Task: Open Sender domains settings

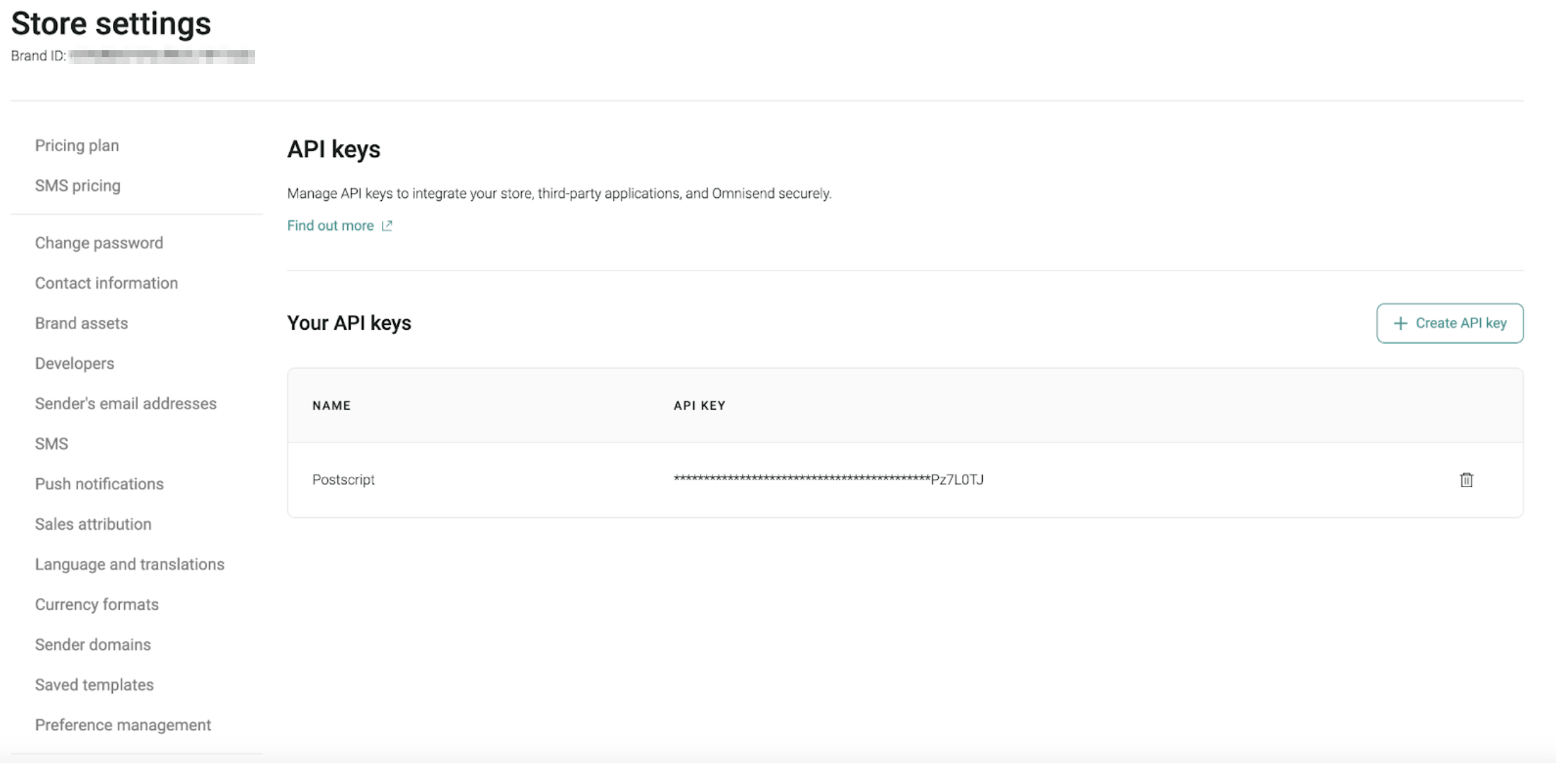Action: [93, 645]
